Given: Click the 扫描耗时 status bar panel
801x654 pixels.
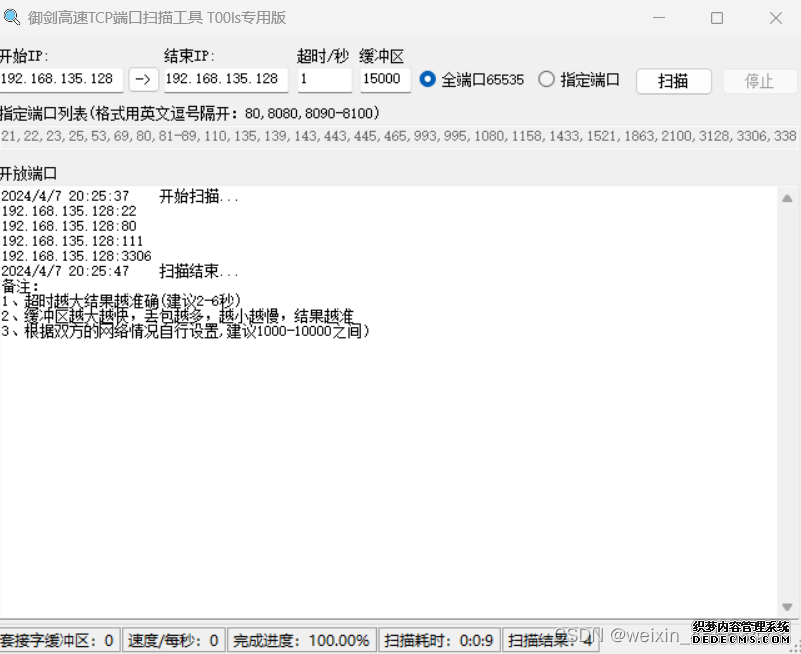Looking at the screenshot, I should (x=439, y=640).
